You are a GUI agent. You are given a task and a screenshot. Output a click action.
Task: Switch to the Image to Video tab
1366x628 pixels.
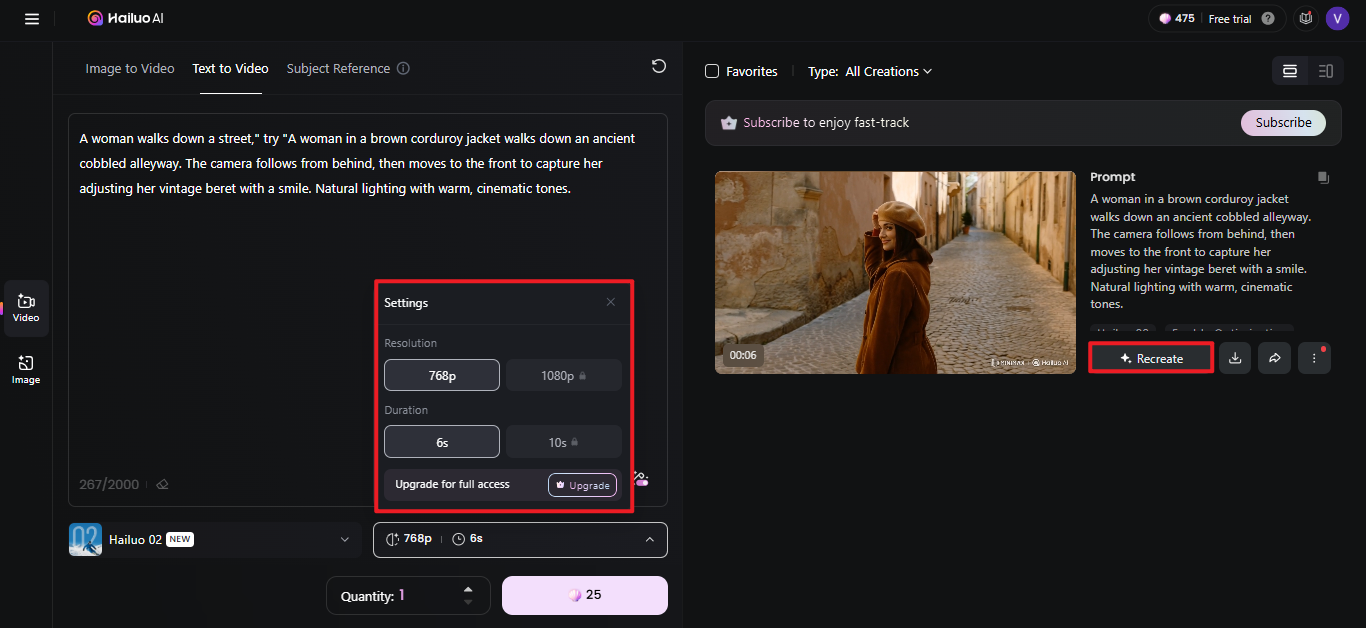130,69
